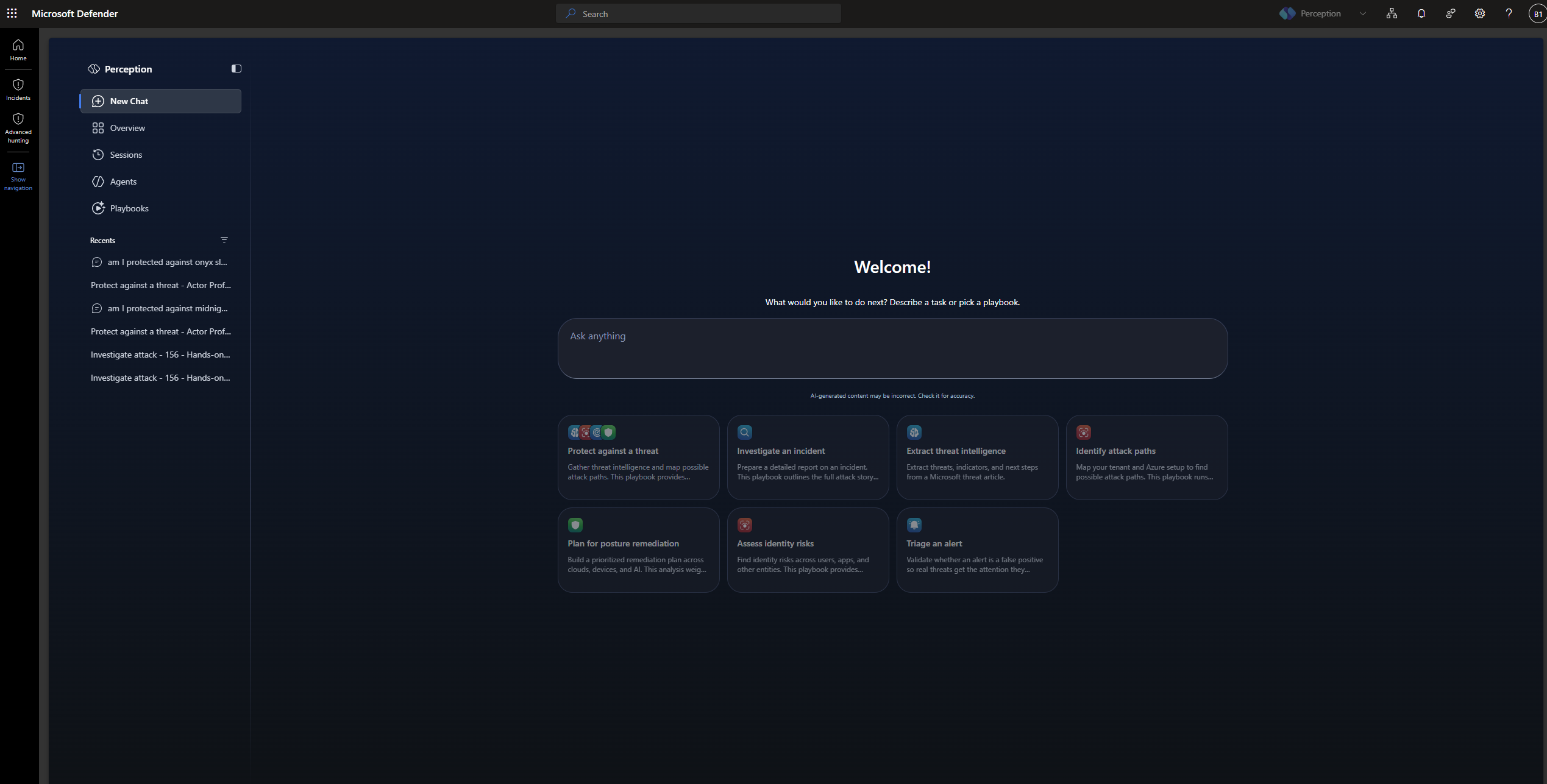Click the Investigate an incident magnifier icon
The width and height of the screenshot is (1547, 784).
744,433
